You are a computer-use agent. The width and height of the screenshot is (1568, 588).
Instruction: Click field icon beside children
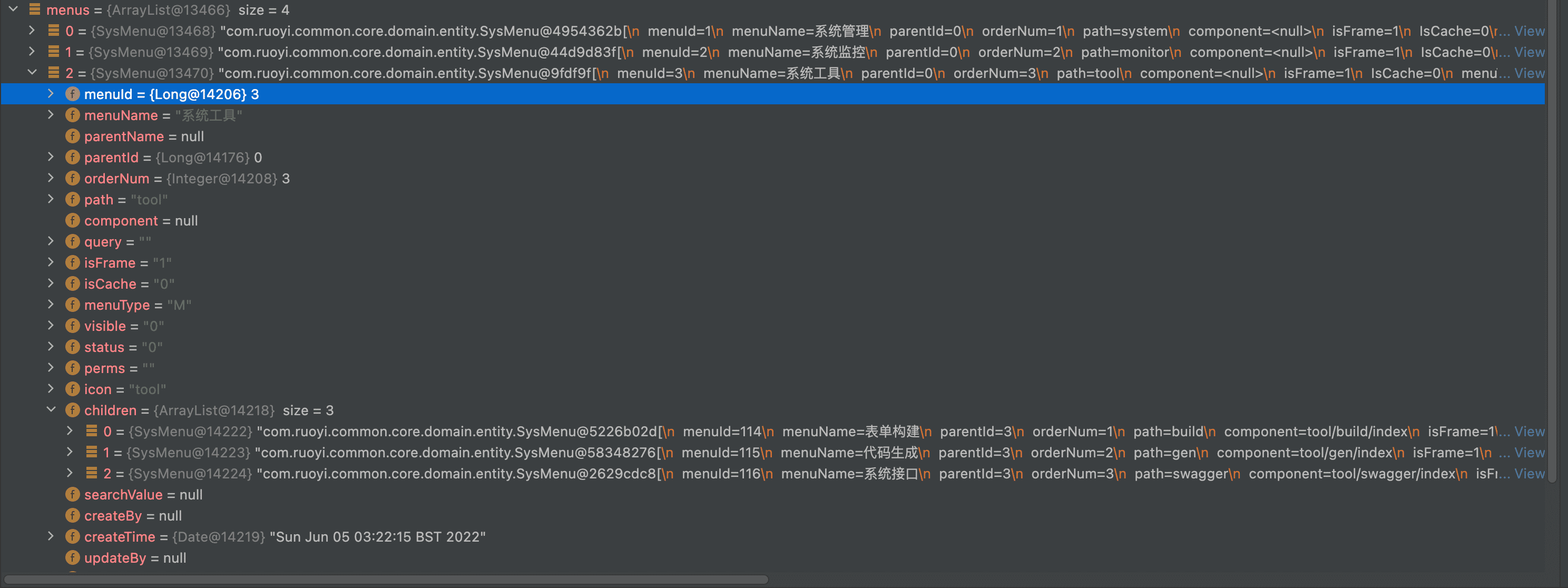pos(72,410)
